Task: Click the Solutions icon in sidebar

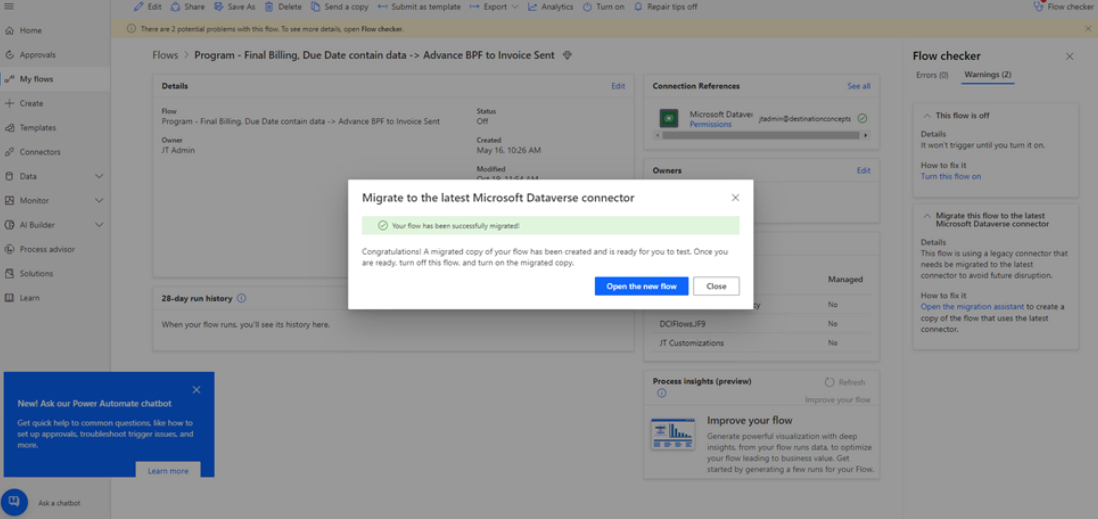Action: click(x=9, y=273)
